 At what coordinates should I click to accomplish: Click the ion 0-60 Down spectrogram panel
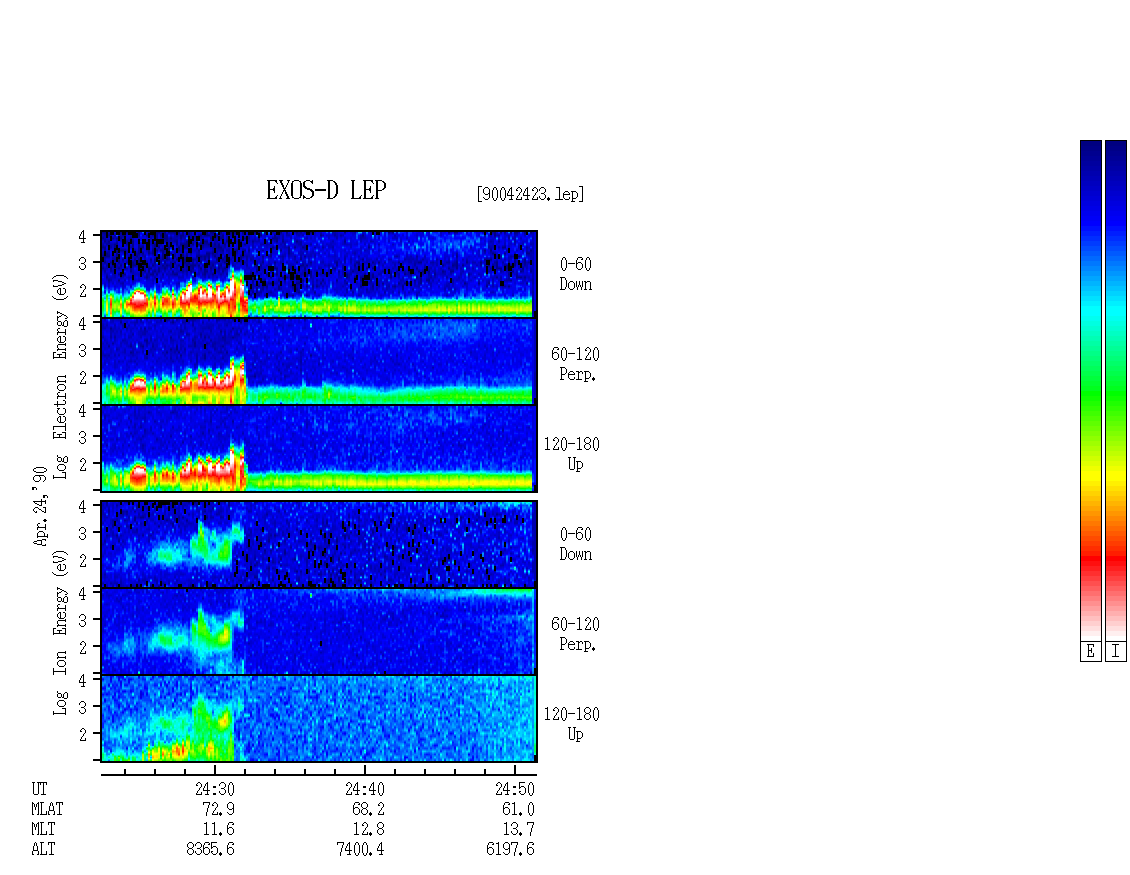[x=319, y=544]
